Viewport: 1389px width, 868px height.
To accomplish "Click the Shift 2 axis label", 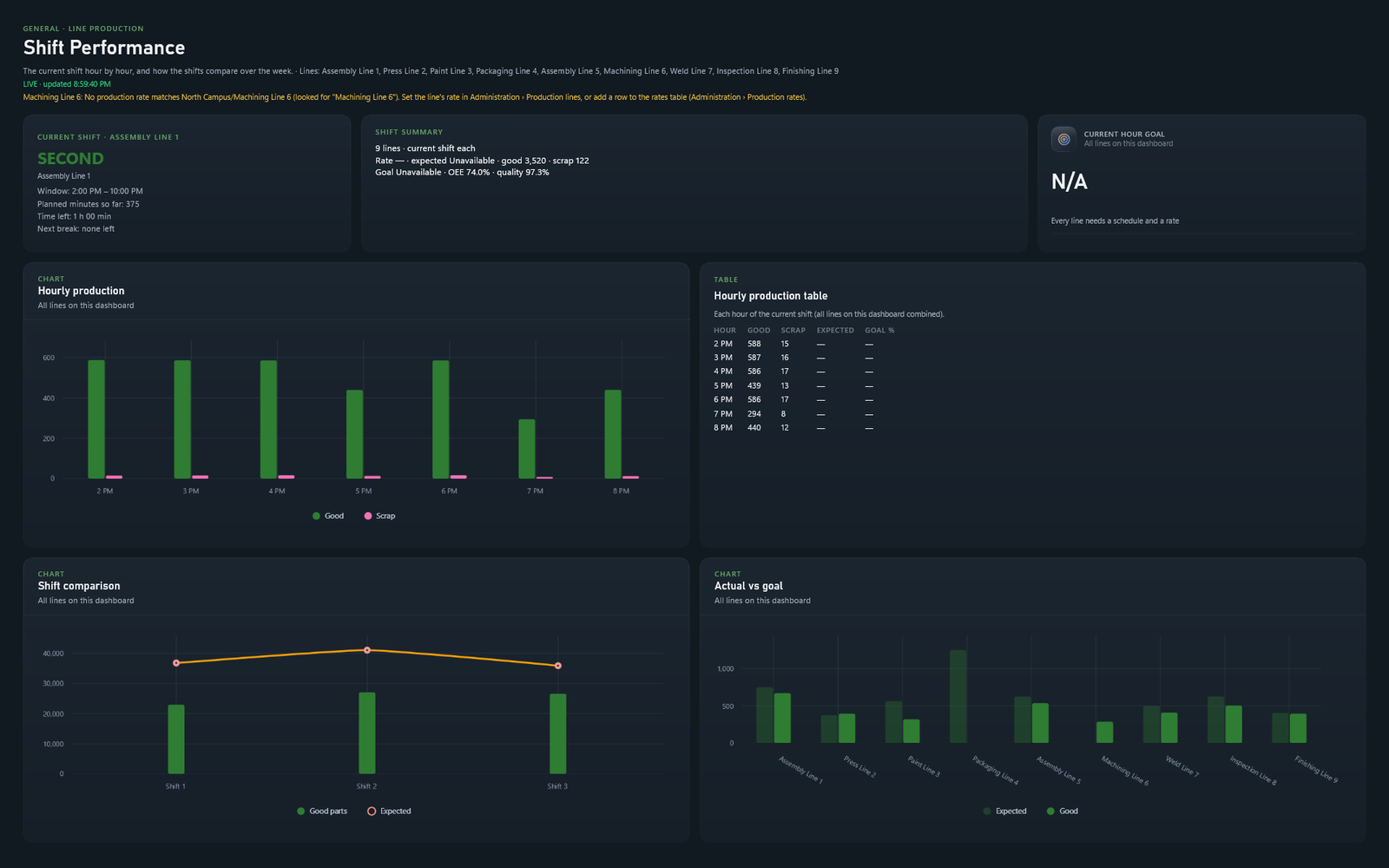I will [367, 786].
